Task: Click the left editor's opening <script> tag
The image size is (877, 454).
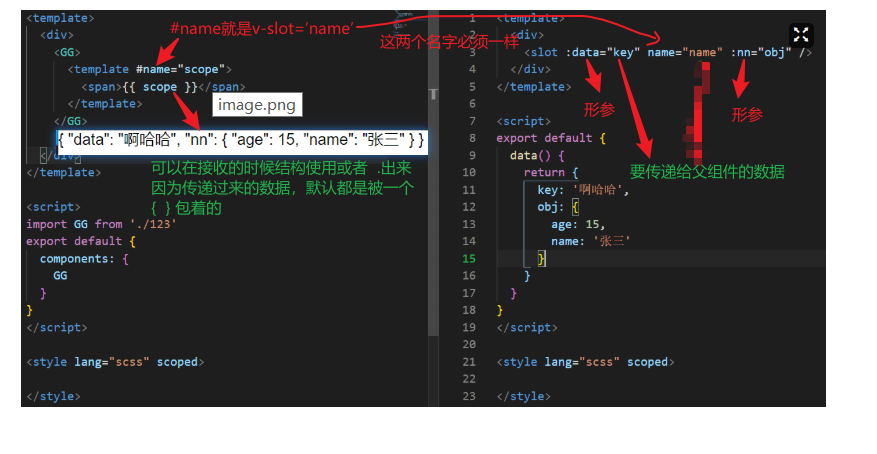Action: tap(53, 207)
